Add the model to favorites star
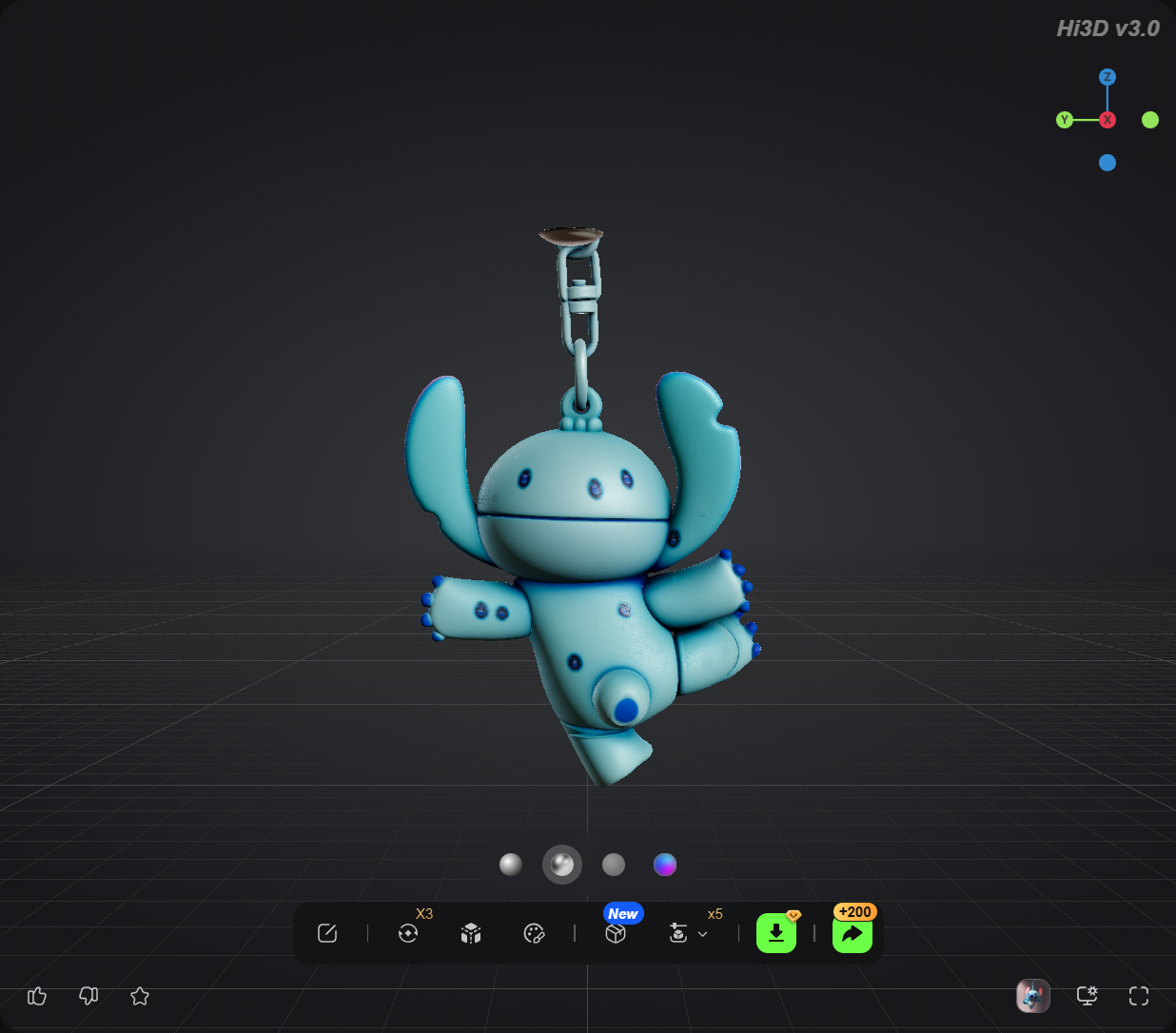 click(140, 996)
